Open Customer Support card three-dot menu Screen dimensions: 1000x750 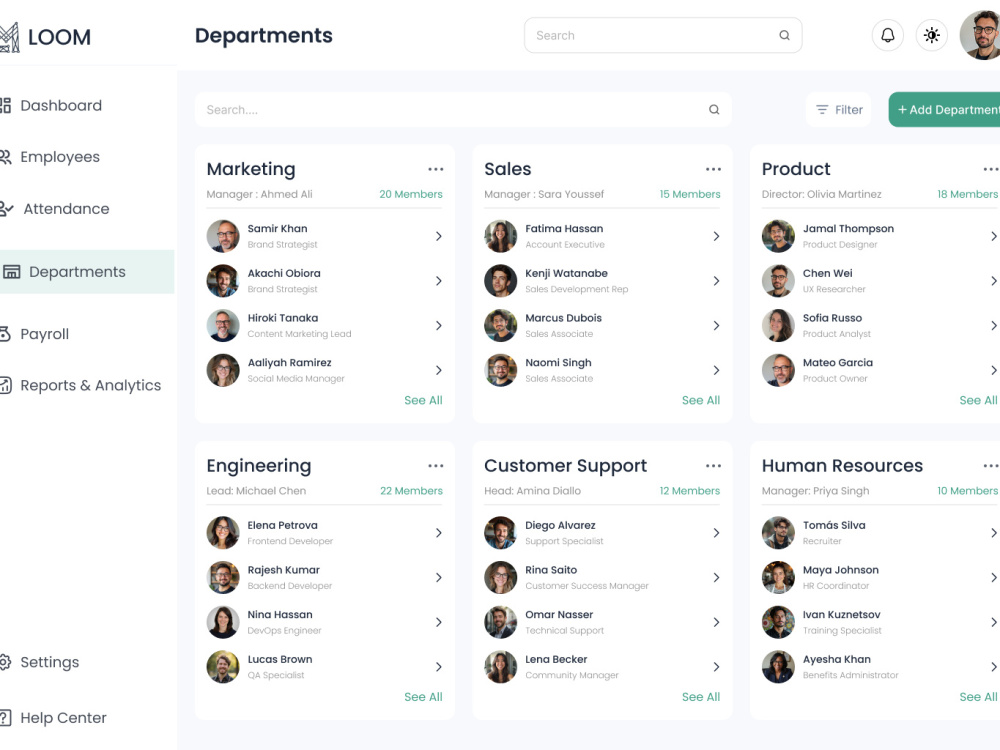pos(713,466)
